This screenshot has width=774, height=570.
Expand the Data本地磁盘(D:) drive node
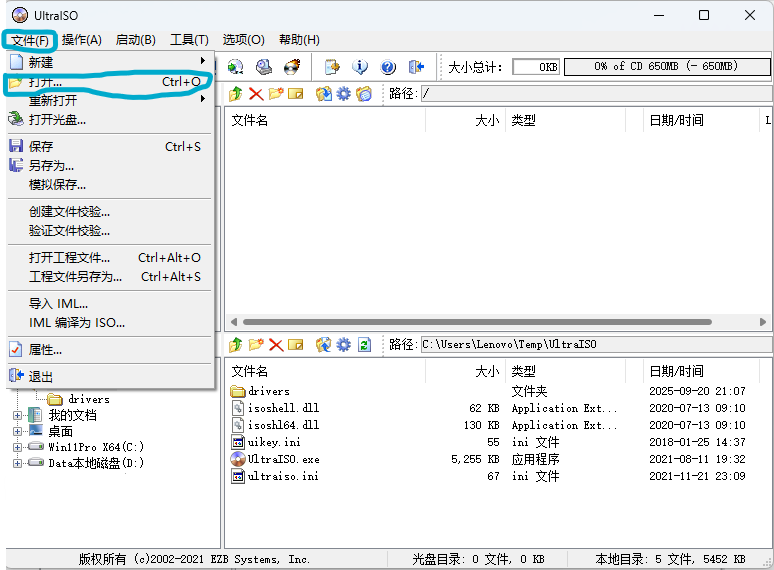(x=17, y=463)
